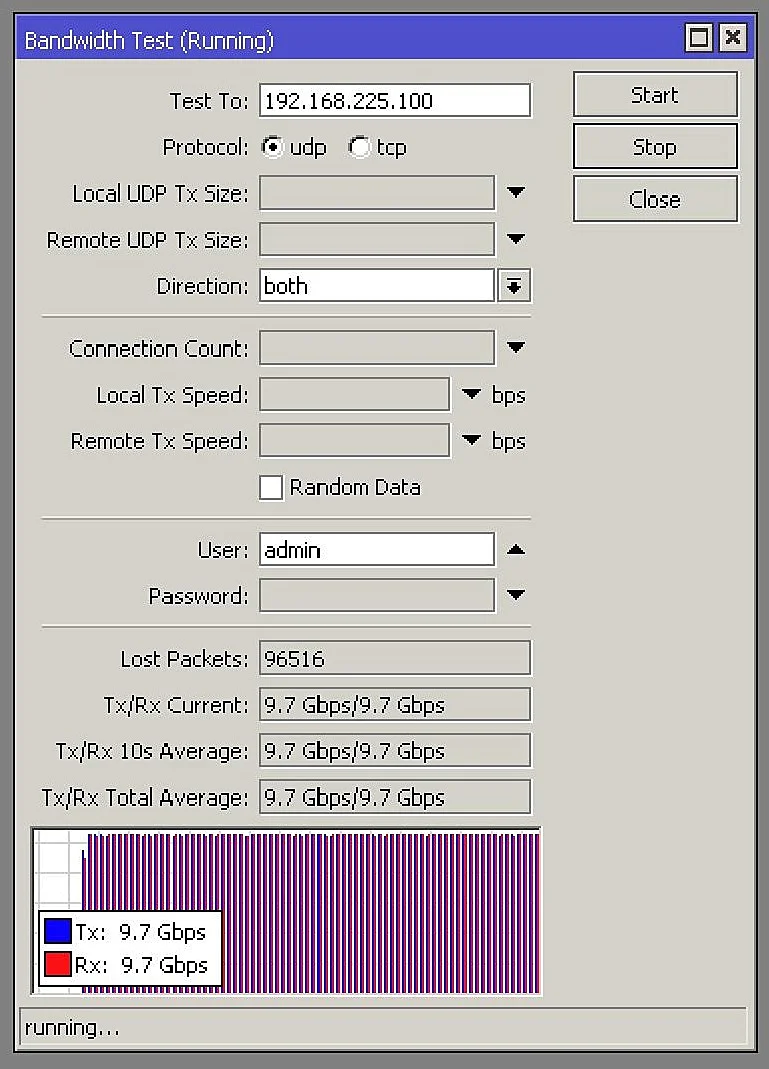The height and width of the screenshot is (1069, 769).
Task: Collapse the User field with up arrow
Action: [x=516, y=550]
